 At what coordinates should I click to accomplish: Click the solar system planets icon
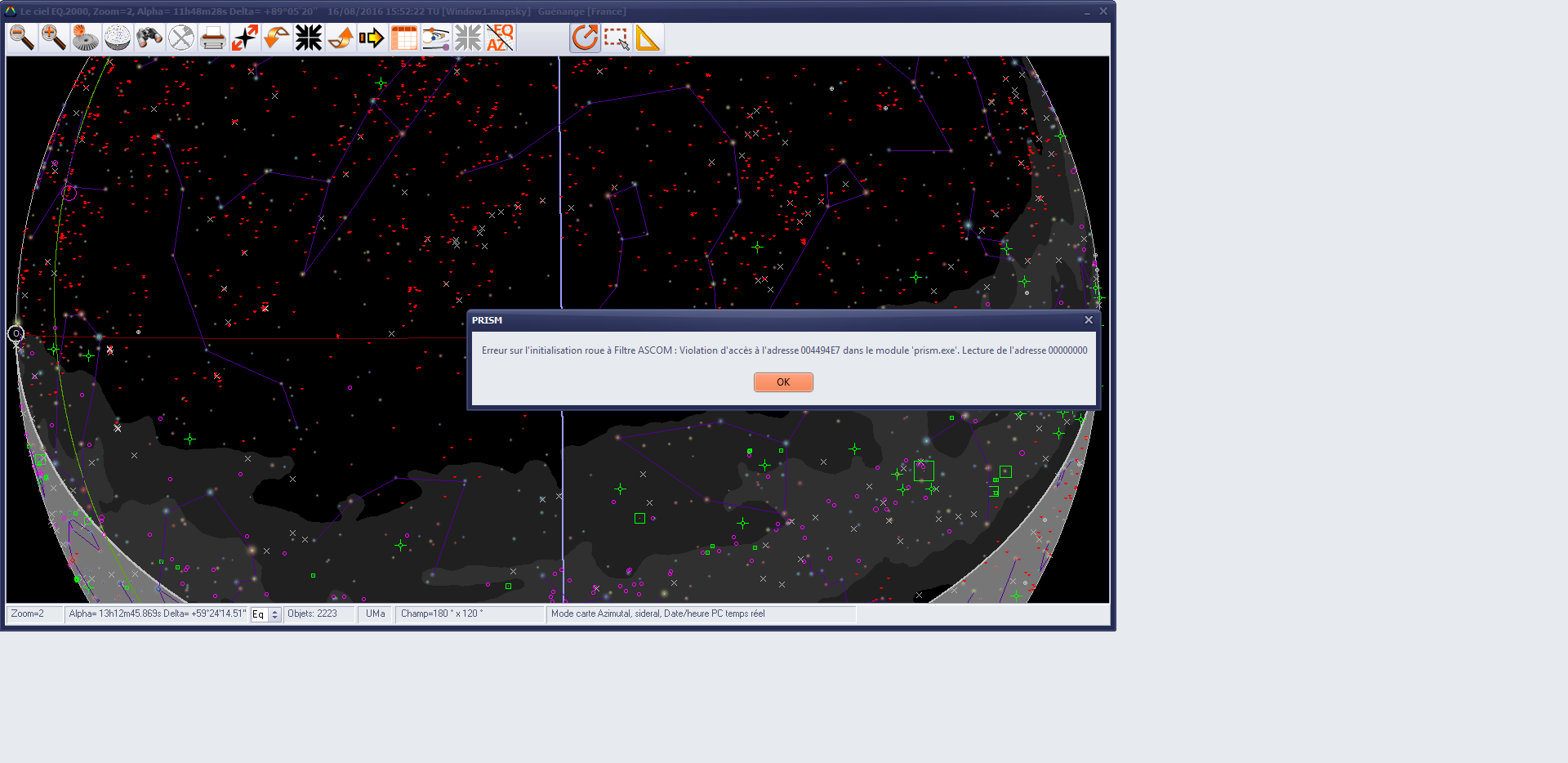[436, 38]
